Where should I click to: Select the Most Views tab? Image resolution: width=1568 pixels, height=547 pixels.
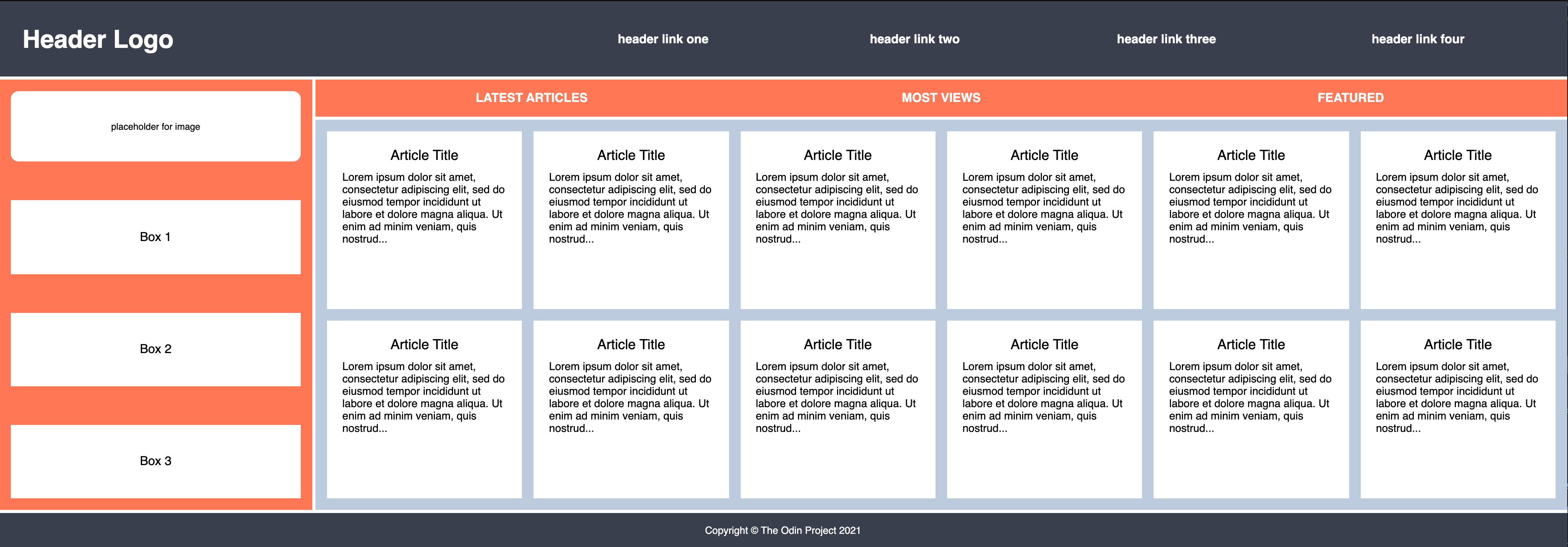[941, 98]
